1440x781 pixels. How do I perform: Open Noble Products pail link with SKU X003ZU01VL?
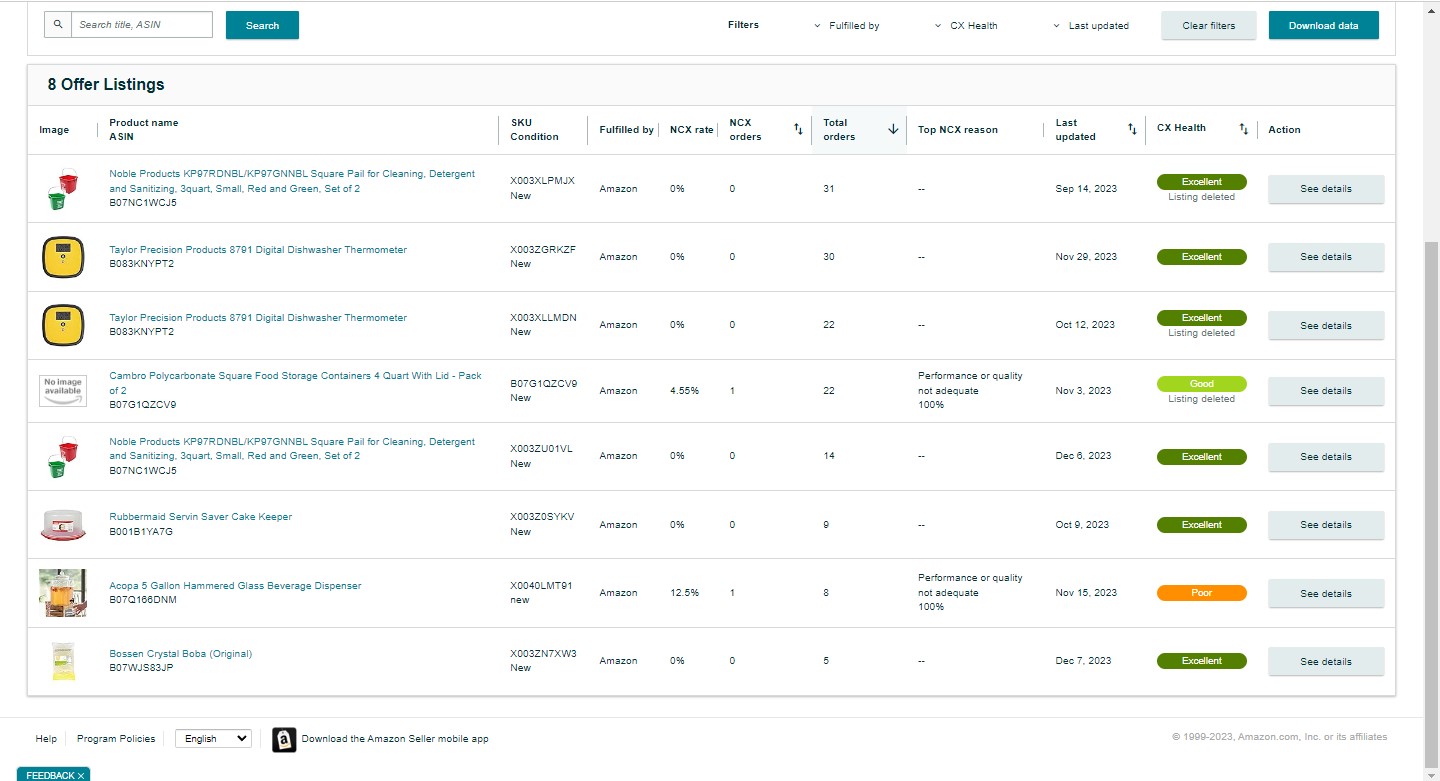(x=292, y=449)
